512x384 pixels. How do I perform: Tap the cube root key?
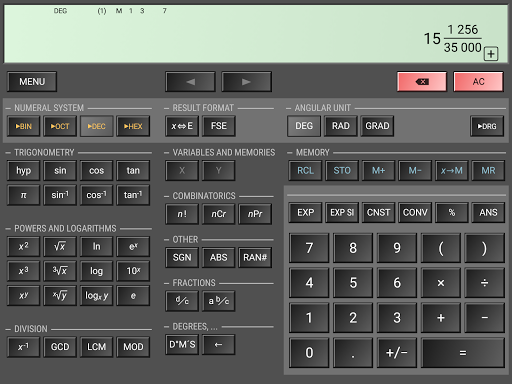(60, 271)
